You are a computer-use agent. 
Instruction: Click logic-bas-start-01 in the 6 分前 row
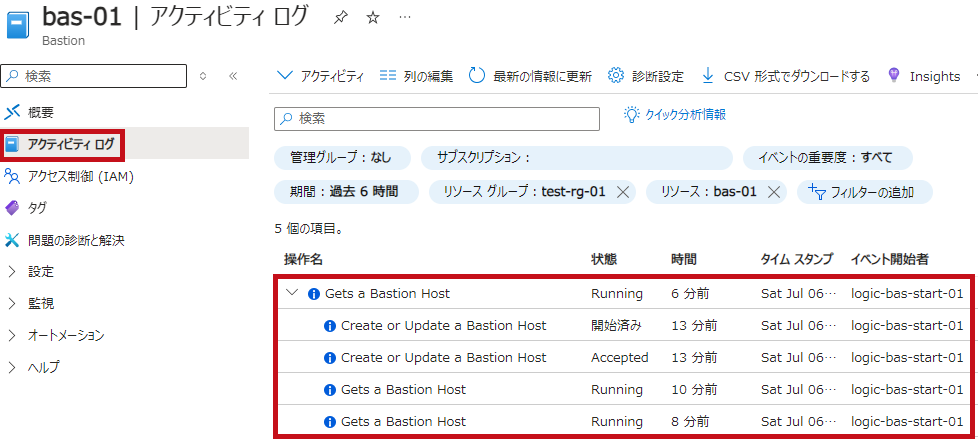[907, 294]
